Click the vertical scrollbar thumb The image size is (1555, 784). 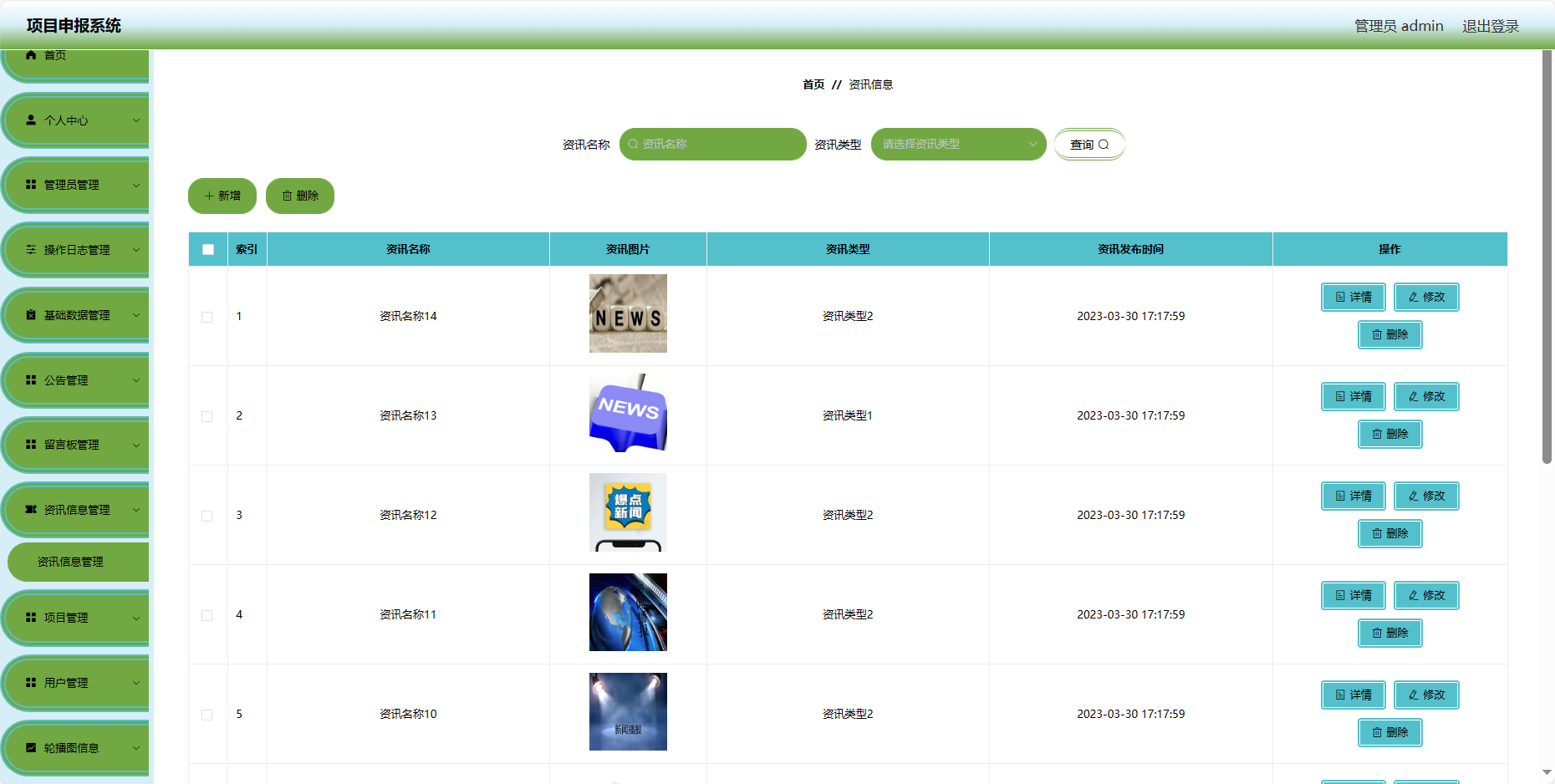click(x=1547, y=256)
